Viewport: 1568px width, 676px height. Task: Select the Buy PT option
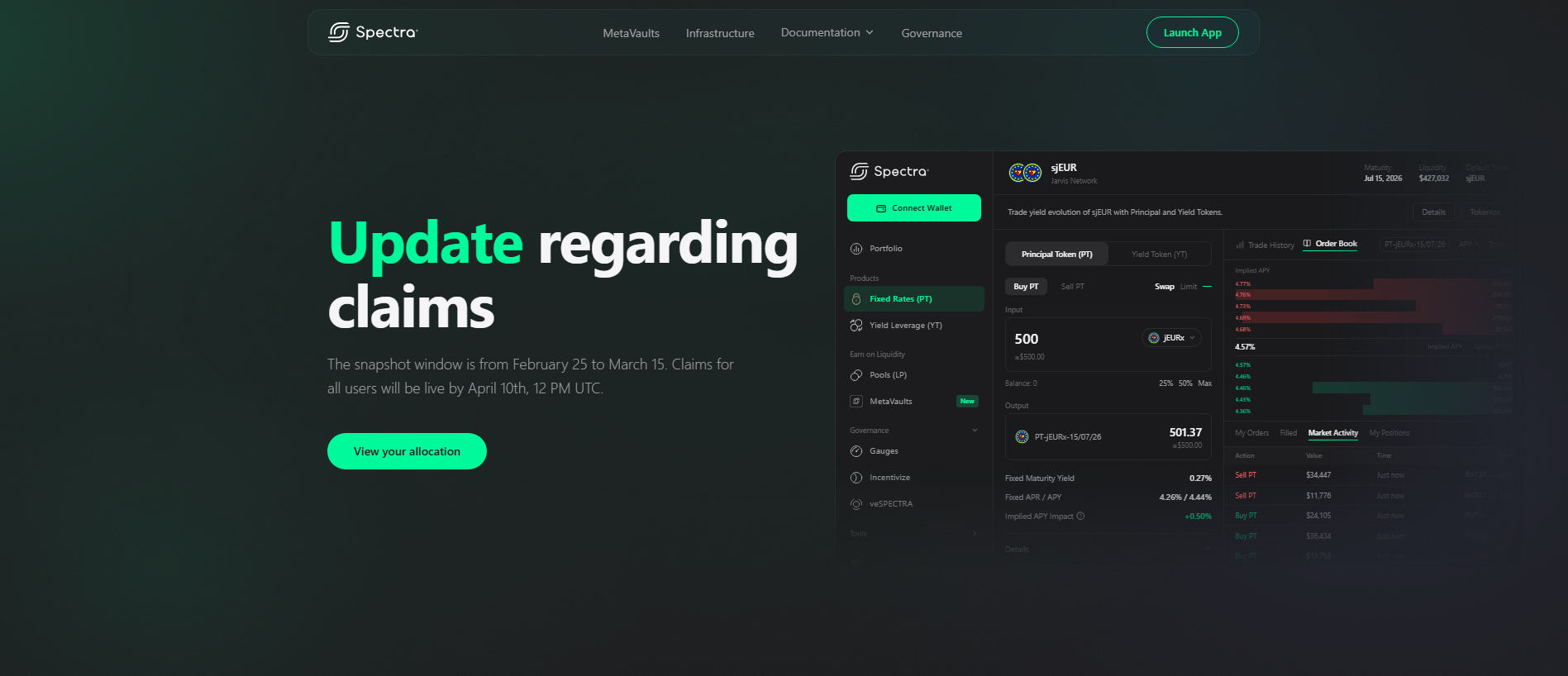coord(1026,287)
